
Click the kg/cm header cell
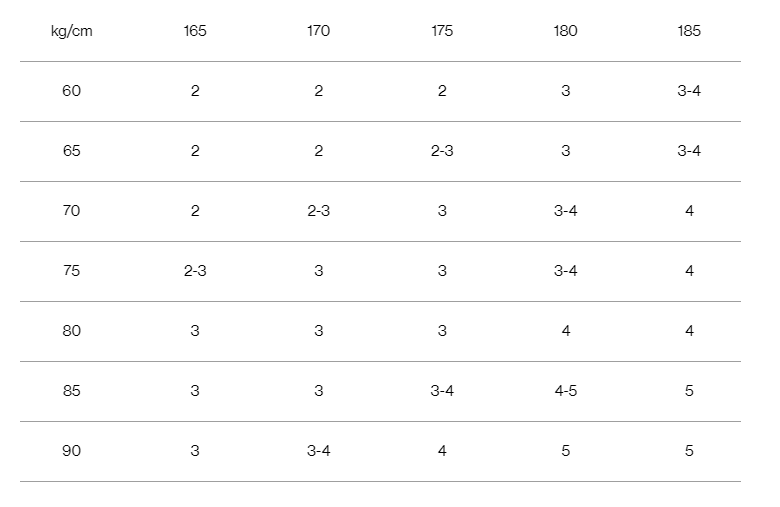point(71,31)
